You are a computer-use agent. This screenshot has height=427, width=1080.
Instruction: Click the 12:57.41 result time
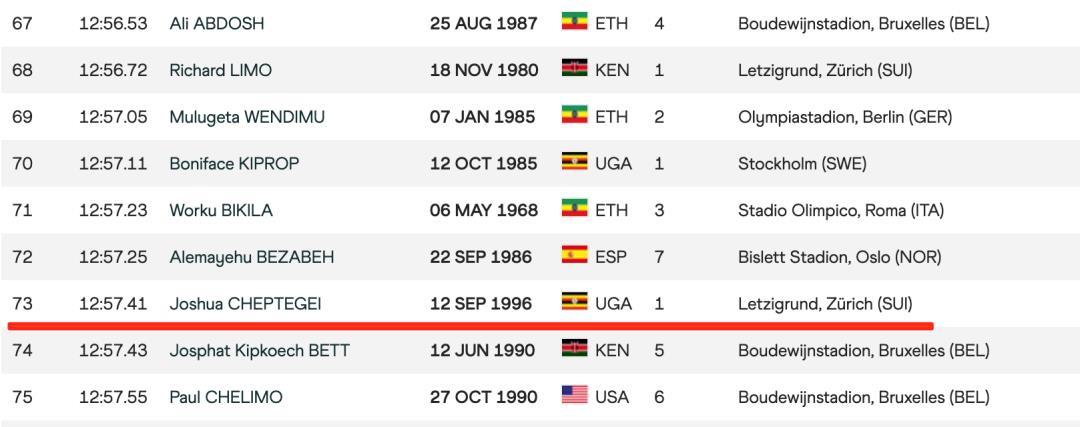[x=113, y=303]
